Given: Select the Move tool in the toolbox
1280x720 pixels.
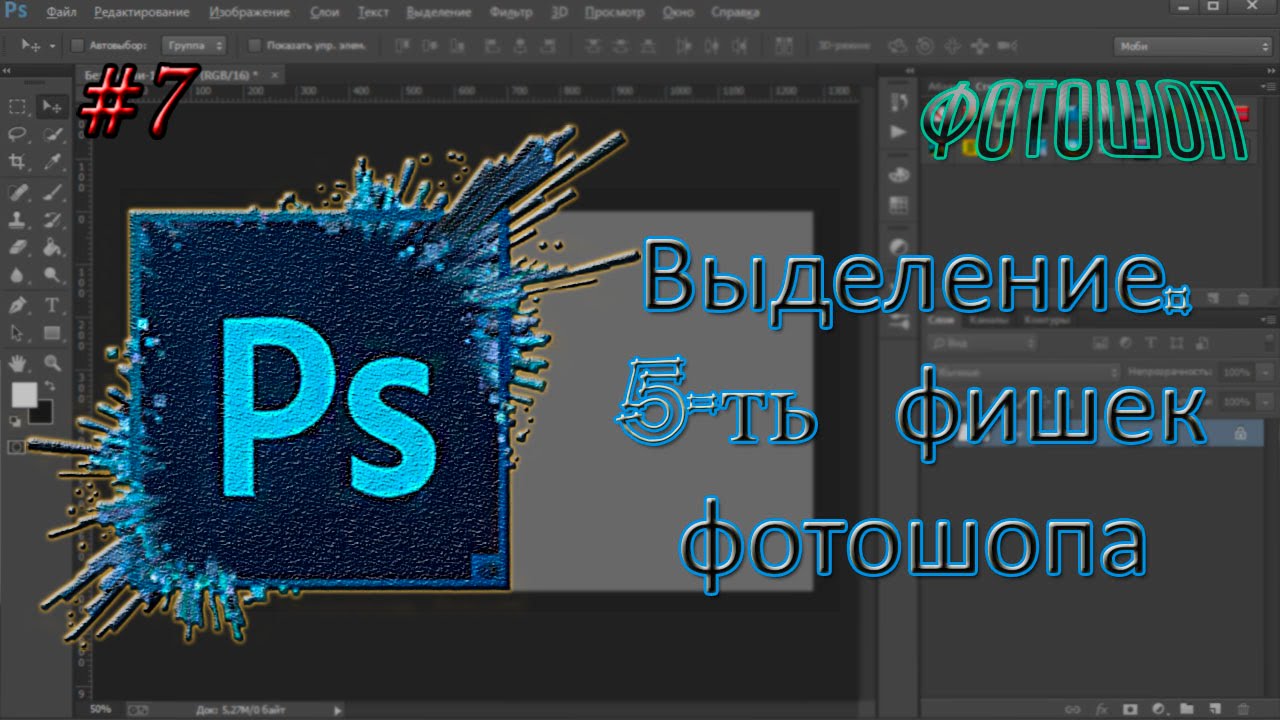Looking at the screenshot, I should pos(51,106).
